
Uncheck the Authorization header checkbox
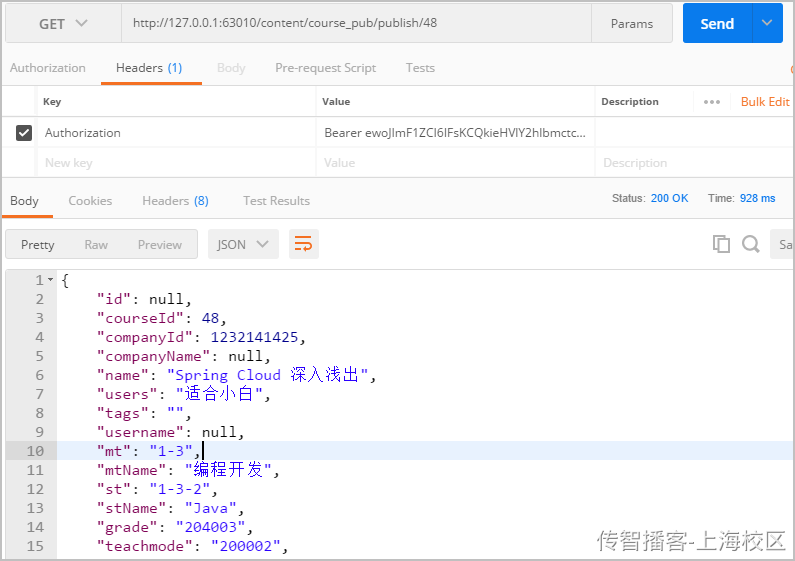click(x=24, y=133)
